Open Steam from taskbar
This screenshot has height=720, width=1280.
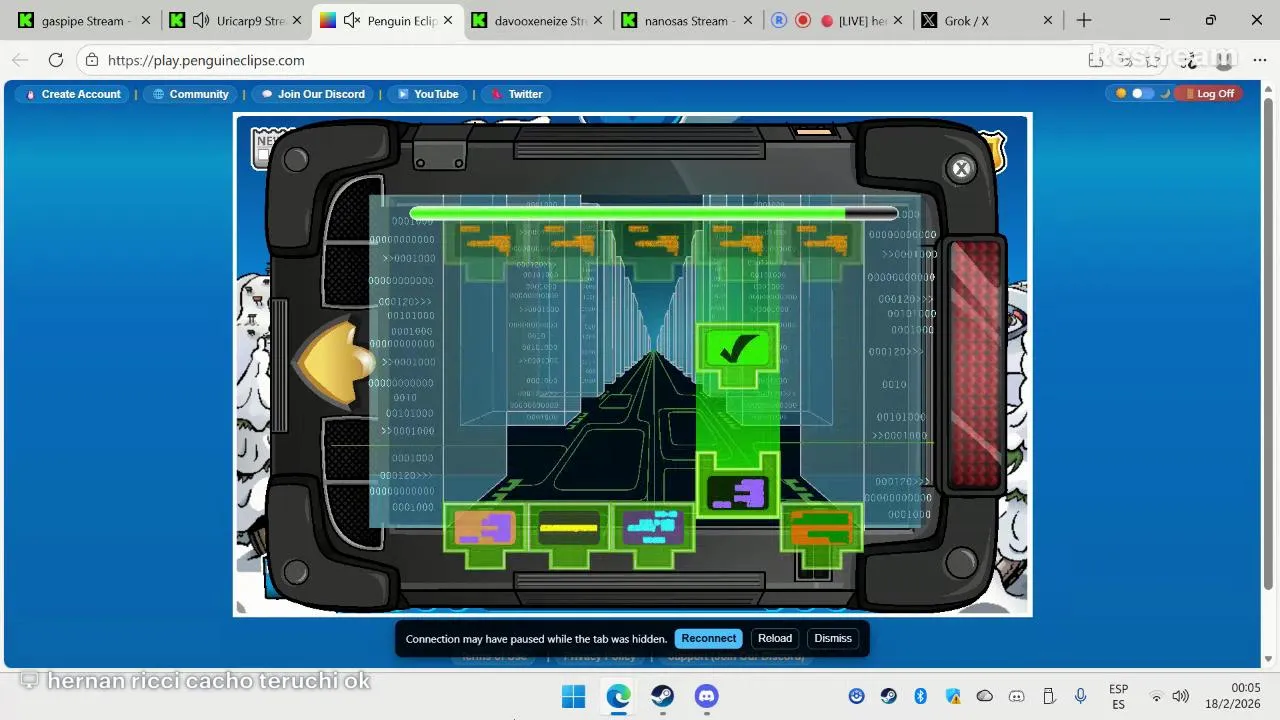pos(662,696)
